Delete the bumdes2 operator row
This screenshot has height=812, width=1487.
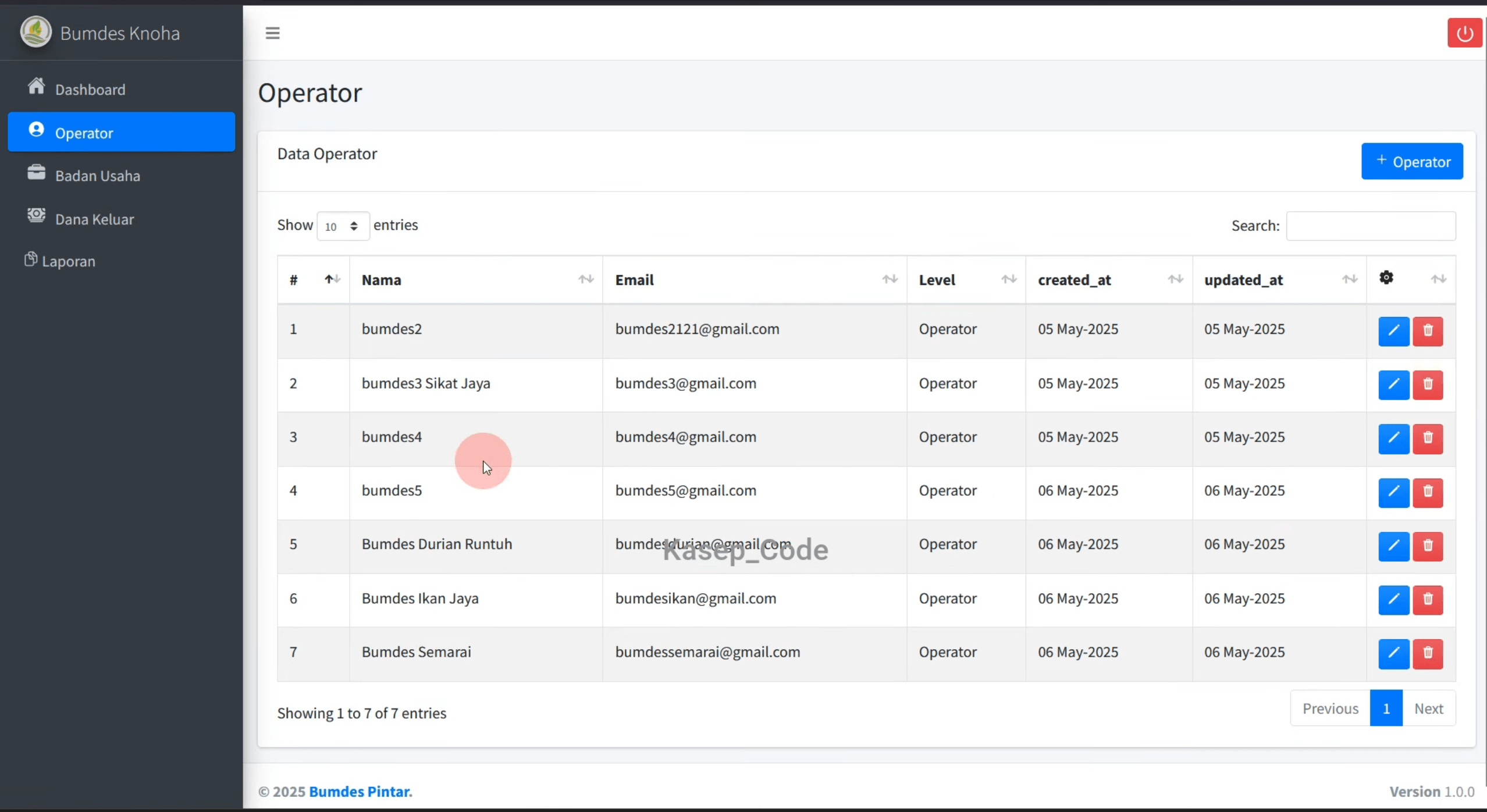pos(1428,331)
